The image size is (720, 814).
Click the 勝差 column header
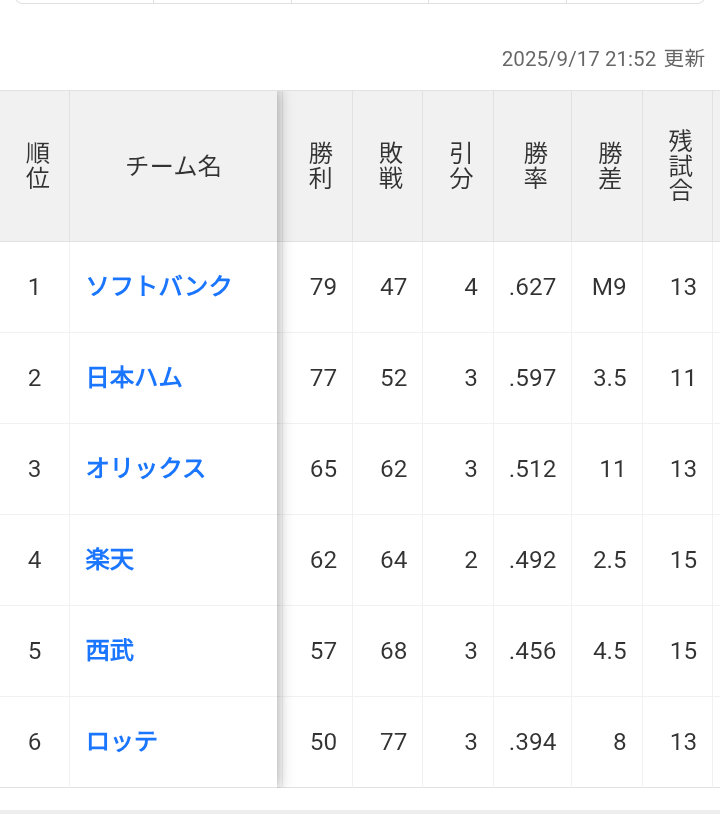[610, 166]
